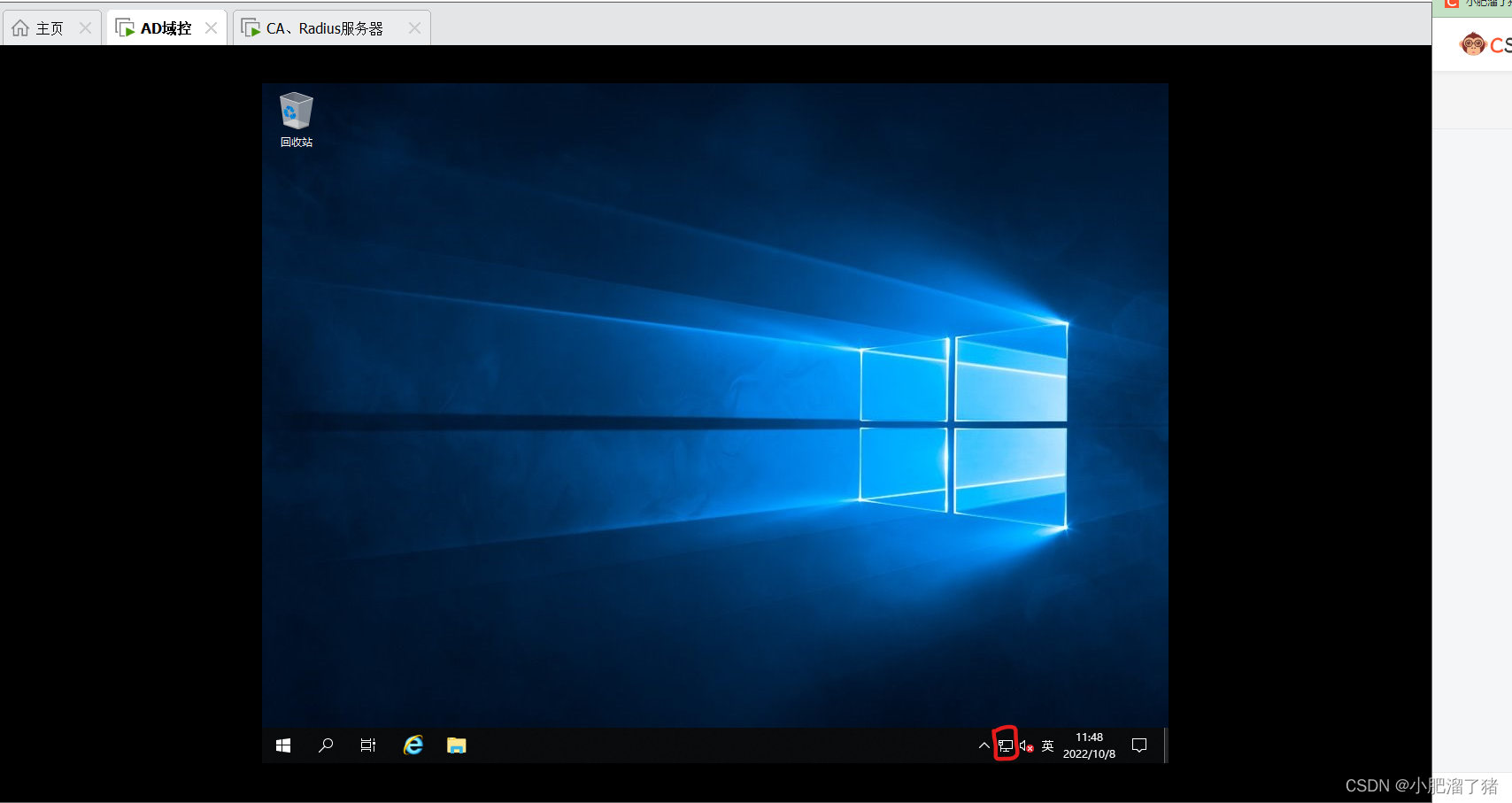The image size is (1512, 803).
Task: Open the Windows Start menu
Action: [x=283, y=745]
